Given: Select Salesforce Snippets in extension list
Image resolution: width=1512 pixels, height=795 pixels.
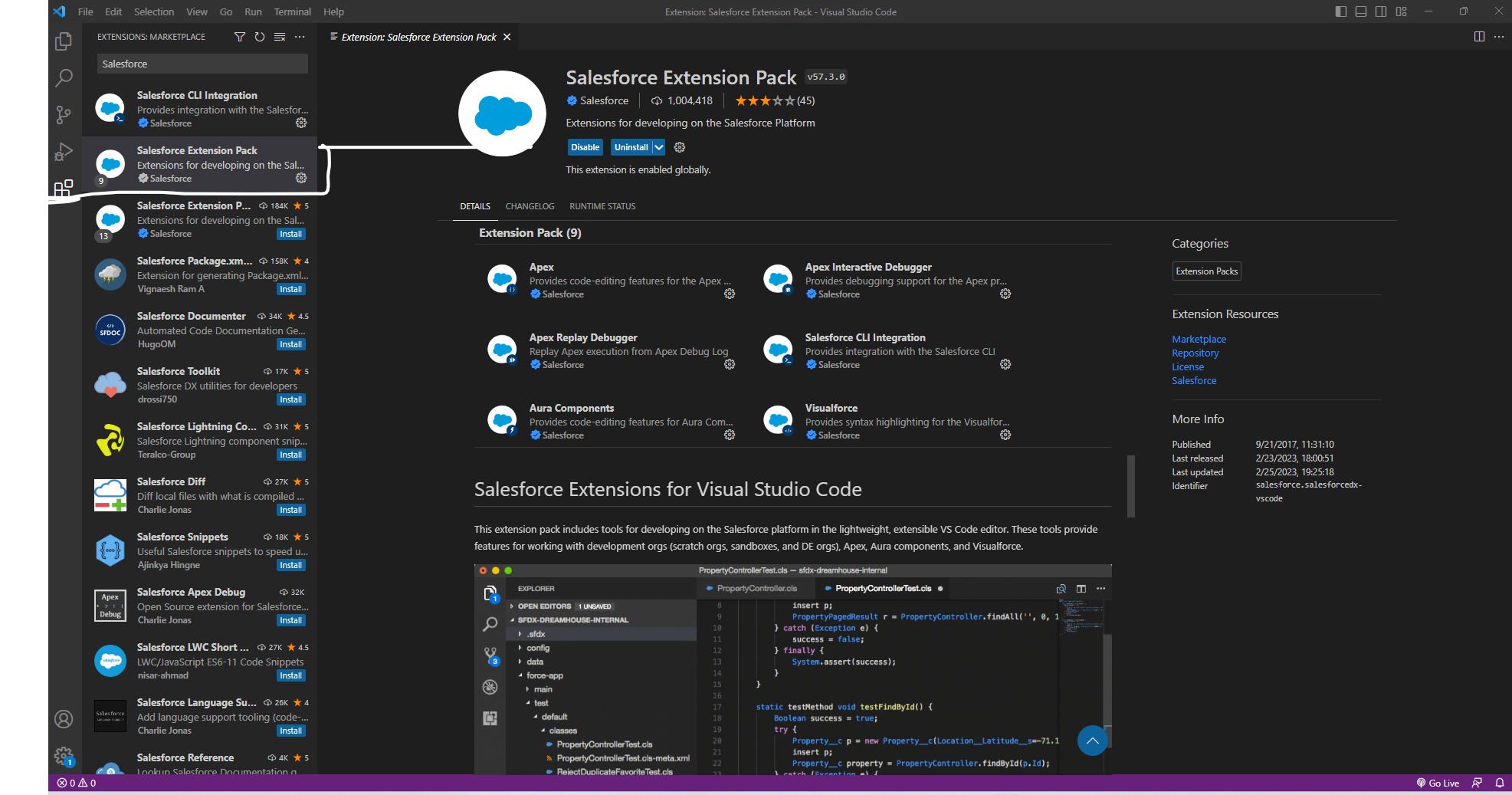Looking at the screenshot, I should [x=199, y=550].
